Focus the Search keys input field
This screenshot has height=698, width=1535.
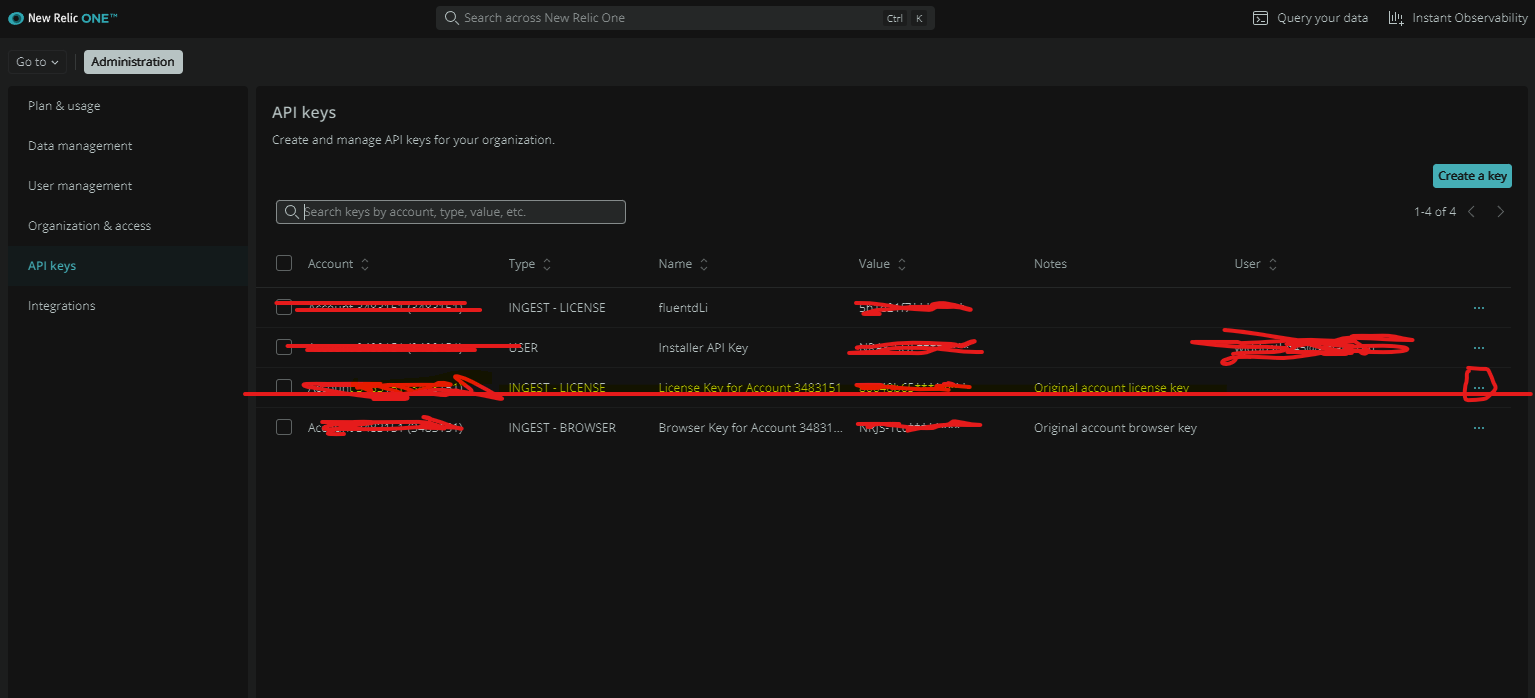coord(451,212)
